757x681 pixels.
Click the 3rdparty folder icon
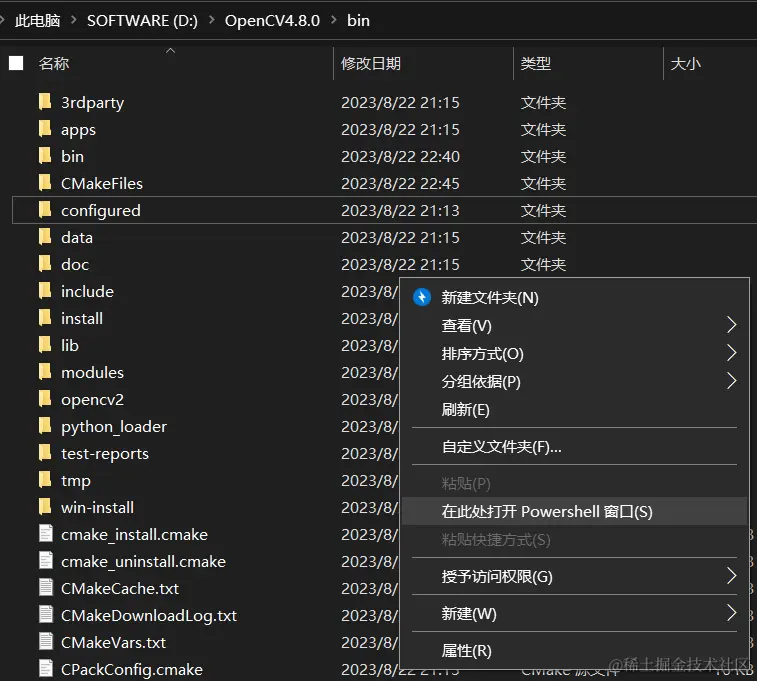click(x=45, y=102)
